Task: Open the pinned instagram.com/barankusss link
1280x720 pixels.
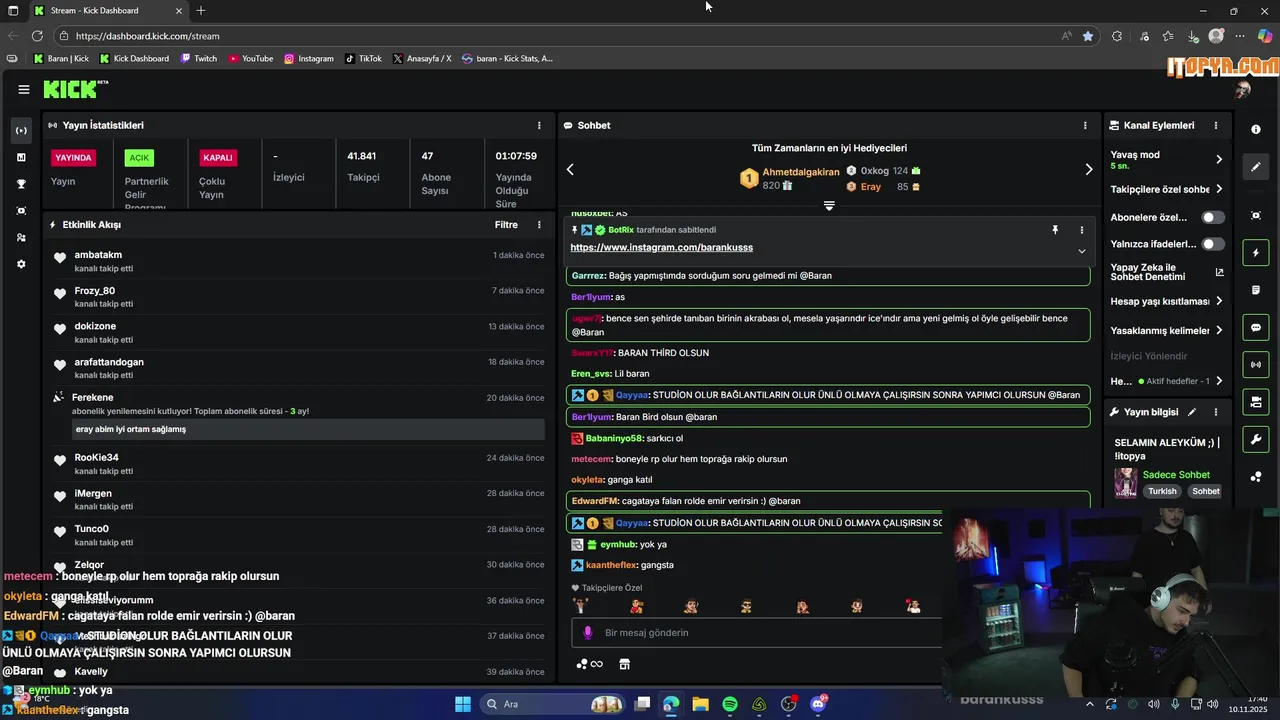Action: point(662,248)
